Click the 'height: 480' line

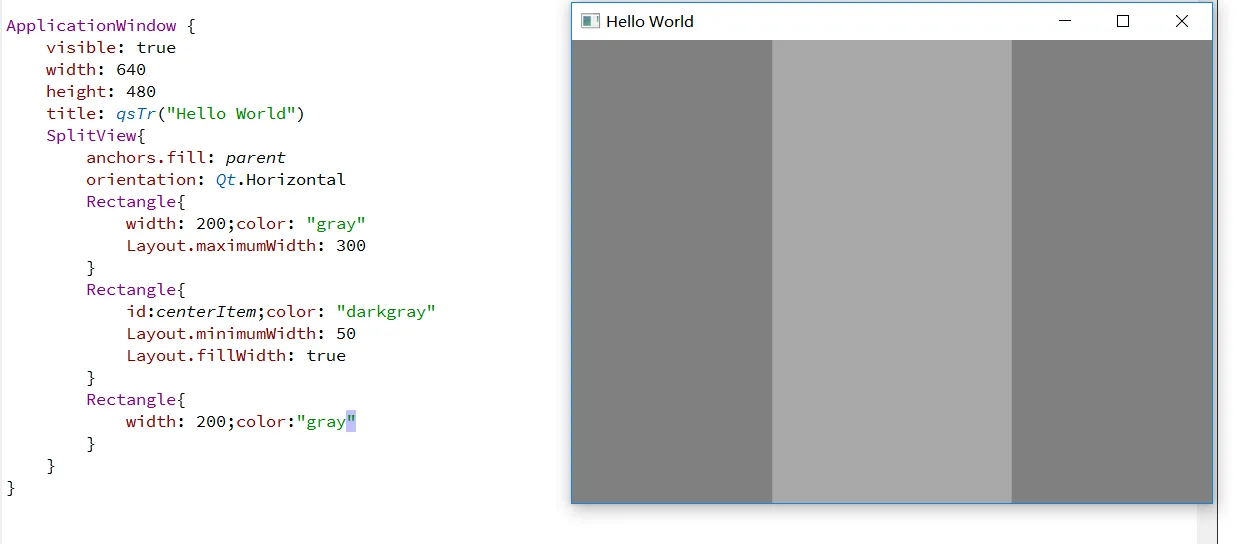101,92
